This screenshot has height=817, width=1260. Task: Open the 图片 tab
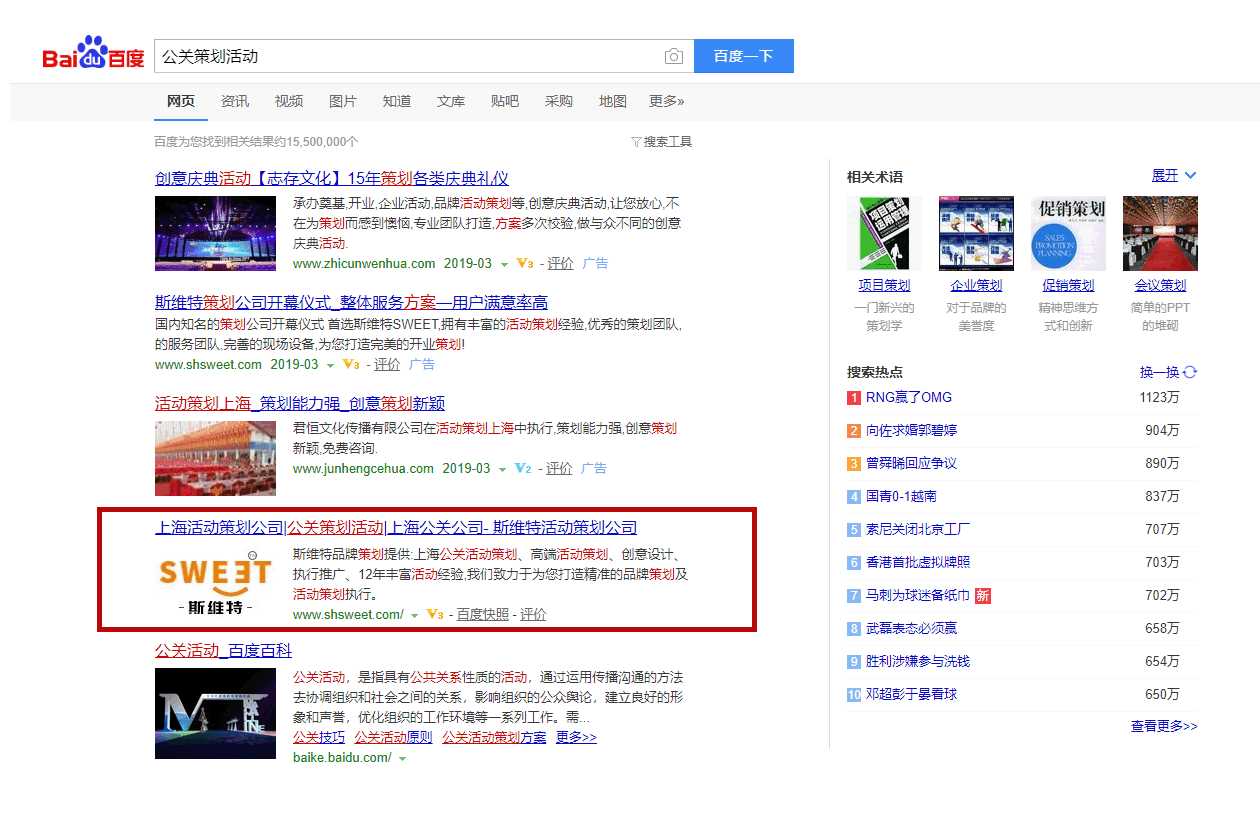343,101
